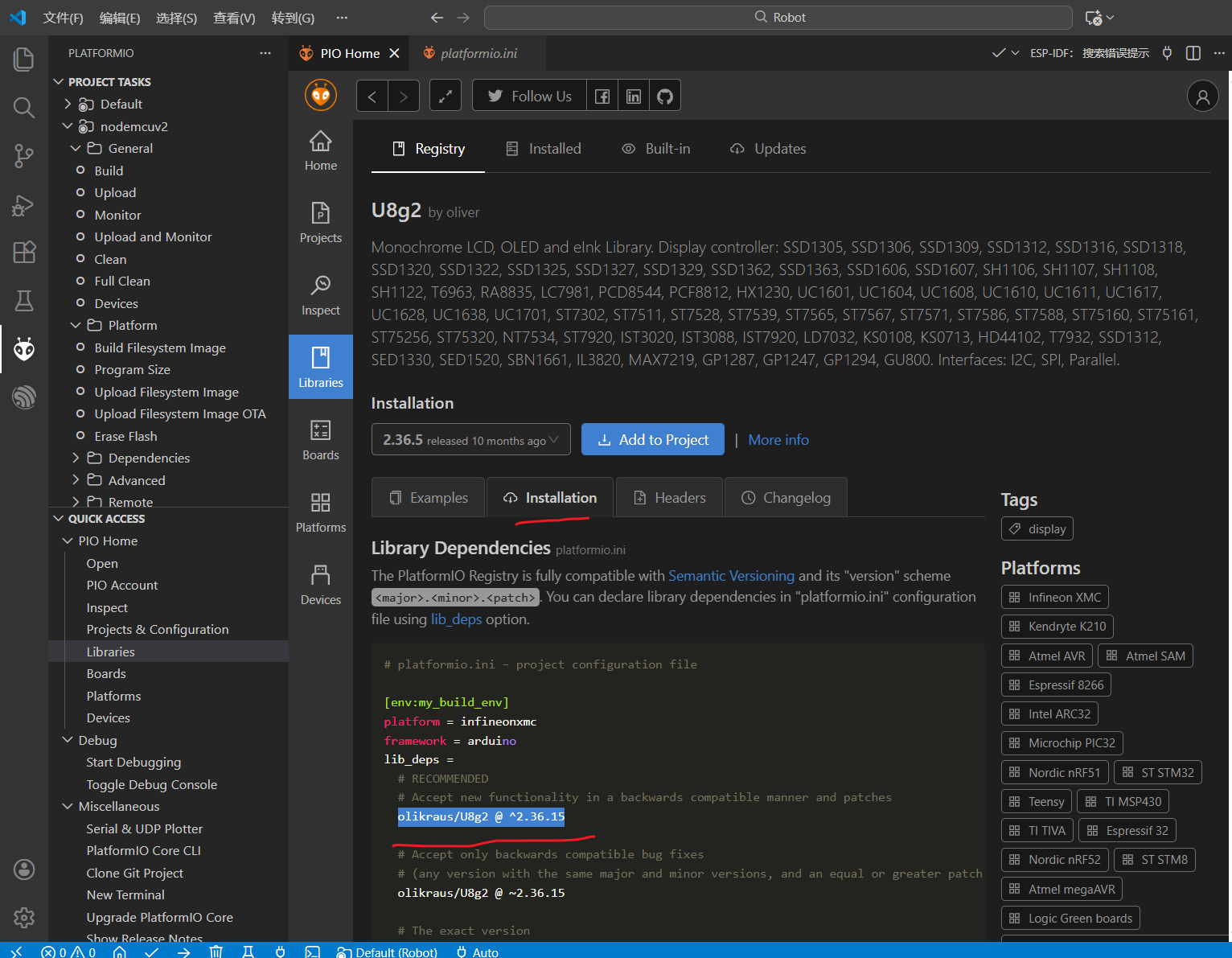
Task: Follow the Semantic Versioning link
Action: [731, 576]
